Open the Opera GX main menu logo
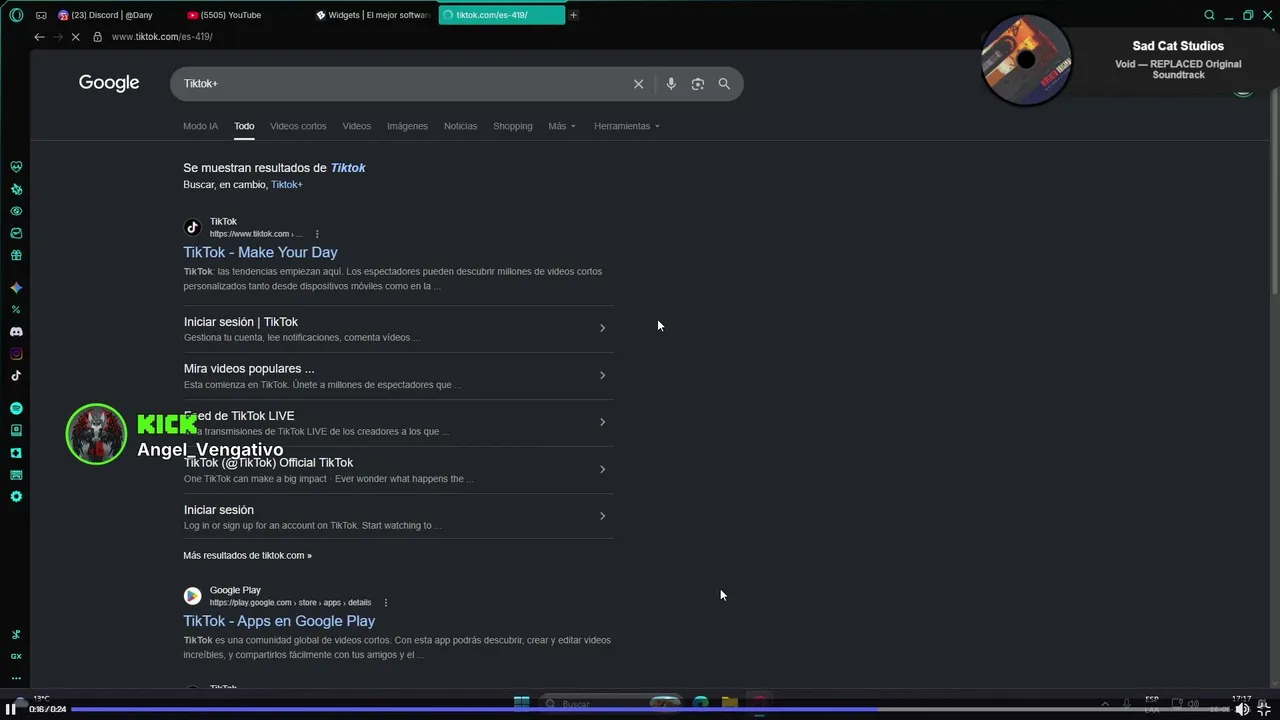The image size is (1280, 720). click(x=16, y=15)
